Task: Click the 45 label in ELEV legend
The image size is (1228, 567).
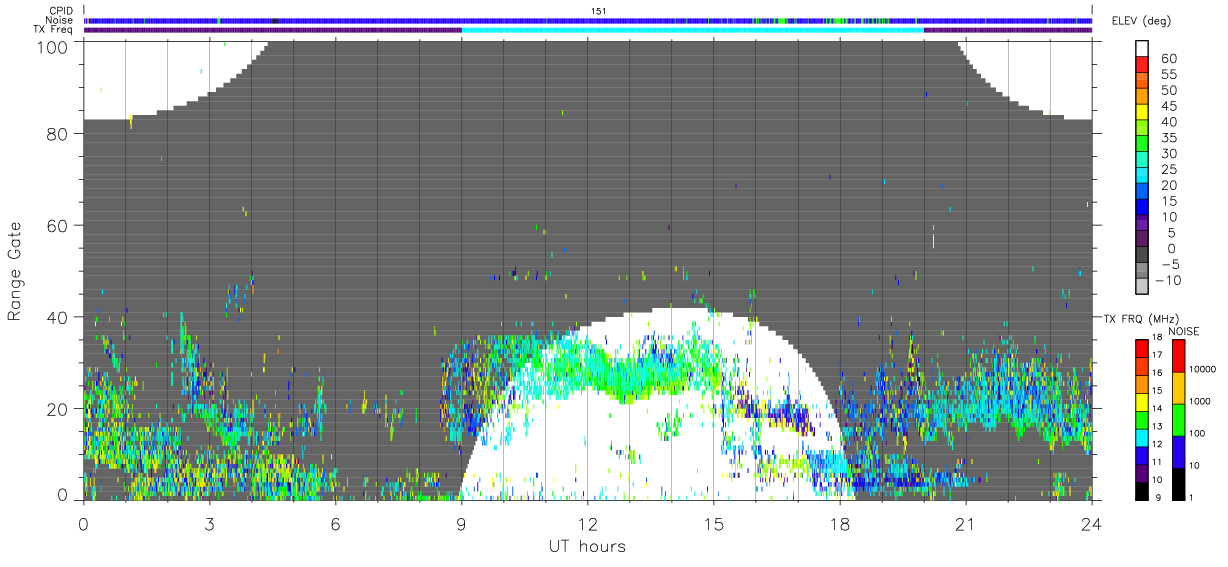Action: [1170, 106]
